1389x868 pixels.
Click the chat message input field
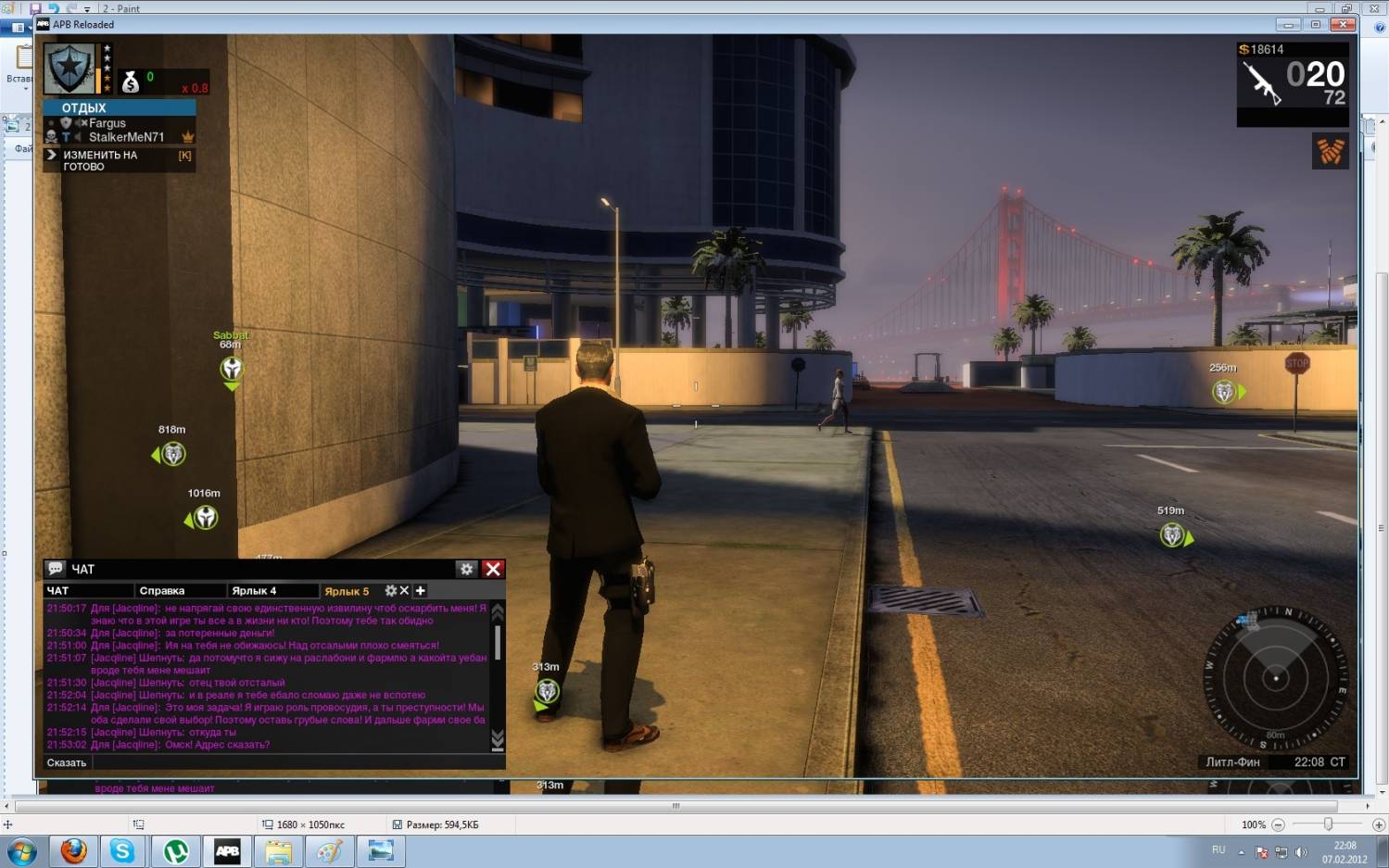[298, 762]
